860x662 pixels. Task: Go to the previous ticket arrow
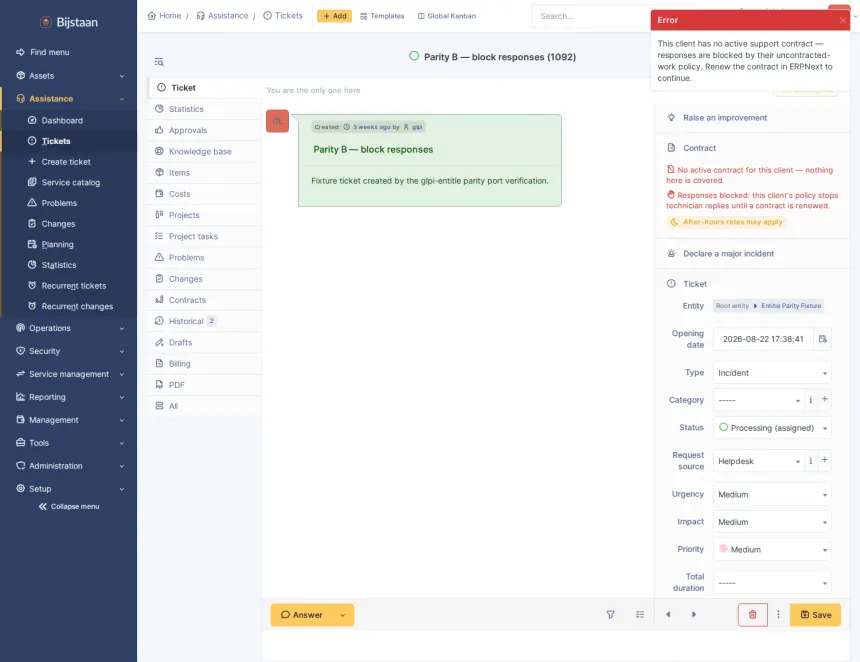click(668, 615)
